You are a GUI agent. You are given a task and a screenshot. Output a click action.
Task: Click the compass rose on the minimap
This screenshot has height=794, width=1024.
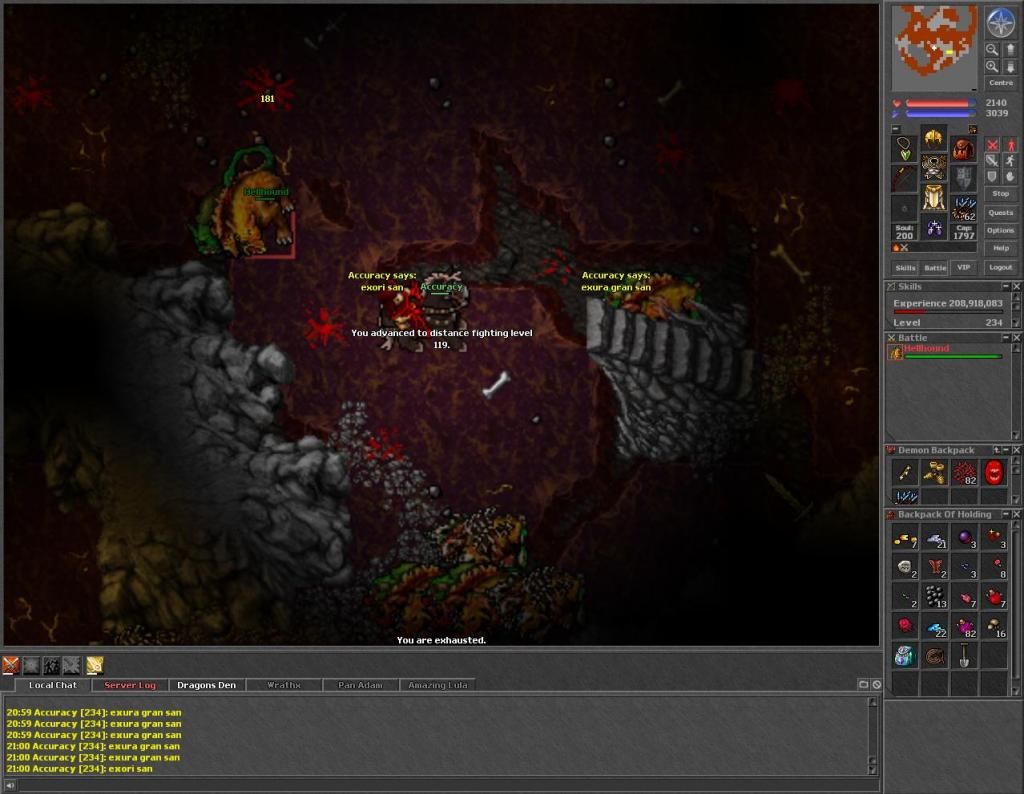pyautogui.click(x=1000, y=23)
